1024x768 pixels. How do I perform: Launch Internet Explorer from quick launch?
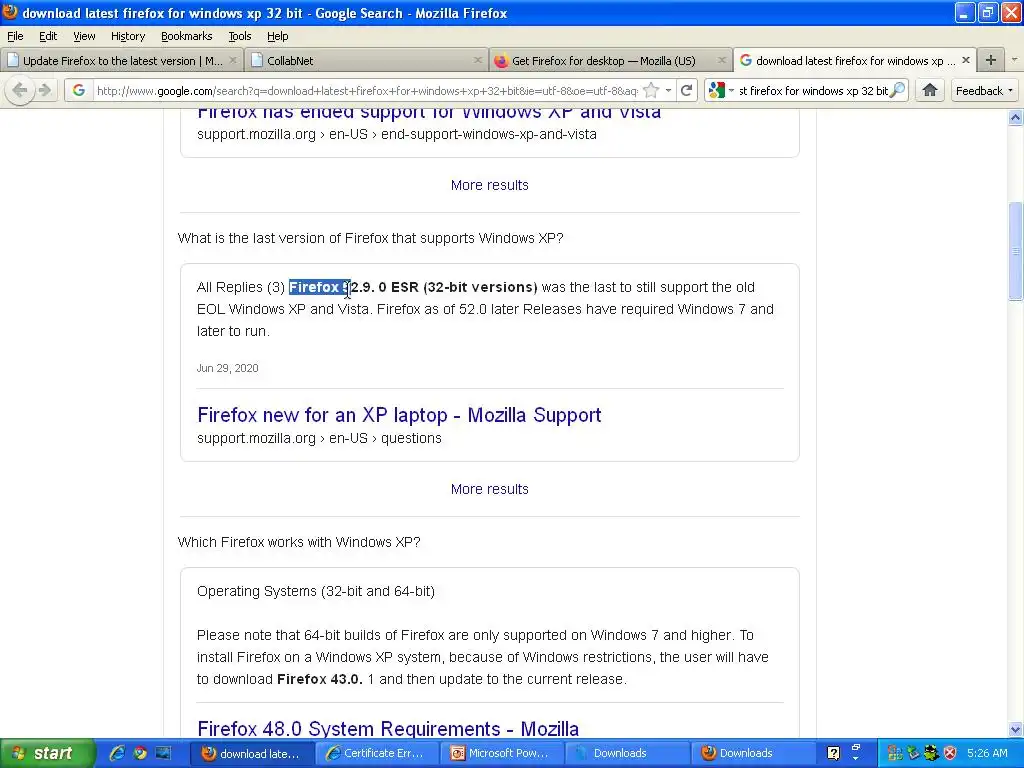pos(117,753)
